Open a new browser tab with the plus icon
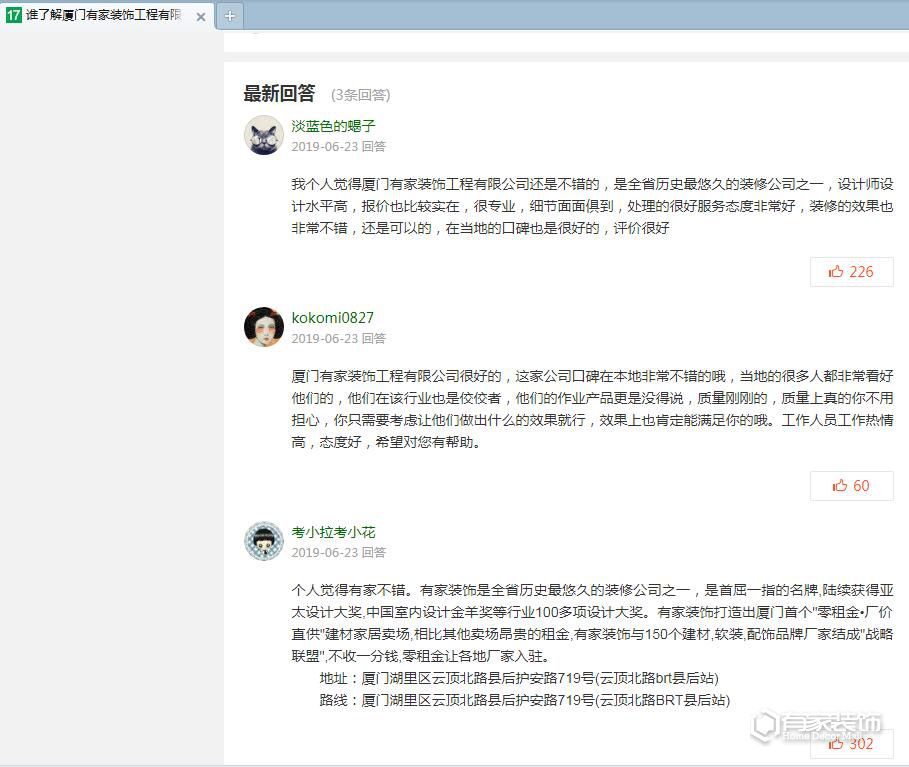Image resolution: width=909 pixels, height=767 pixels. 231,16
